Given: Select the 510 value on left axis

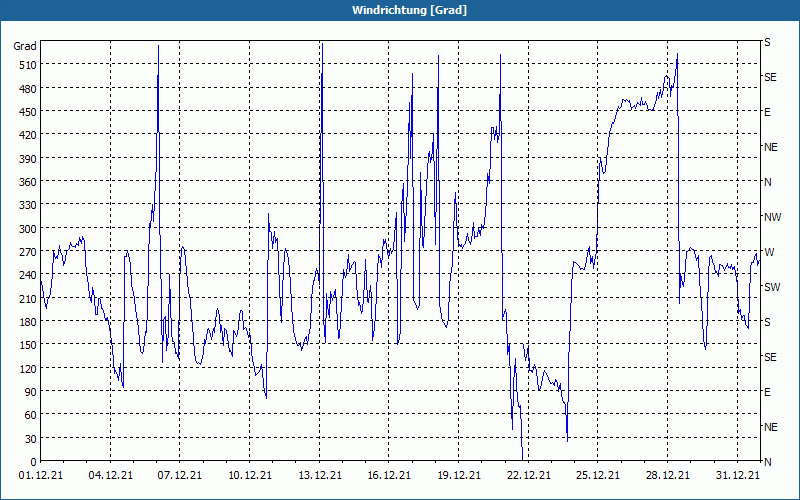Looking at the screenshot, I should (x=28, y=65).
